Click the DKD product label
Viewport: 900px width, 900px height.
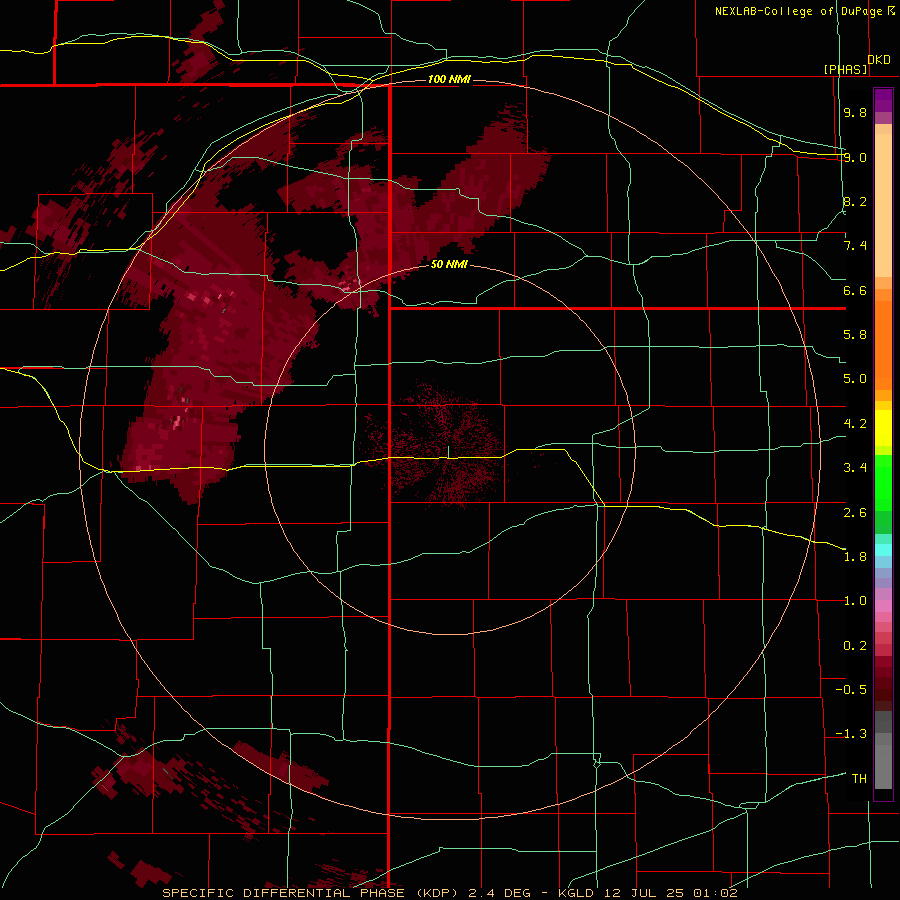tap(879, 60)
